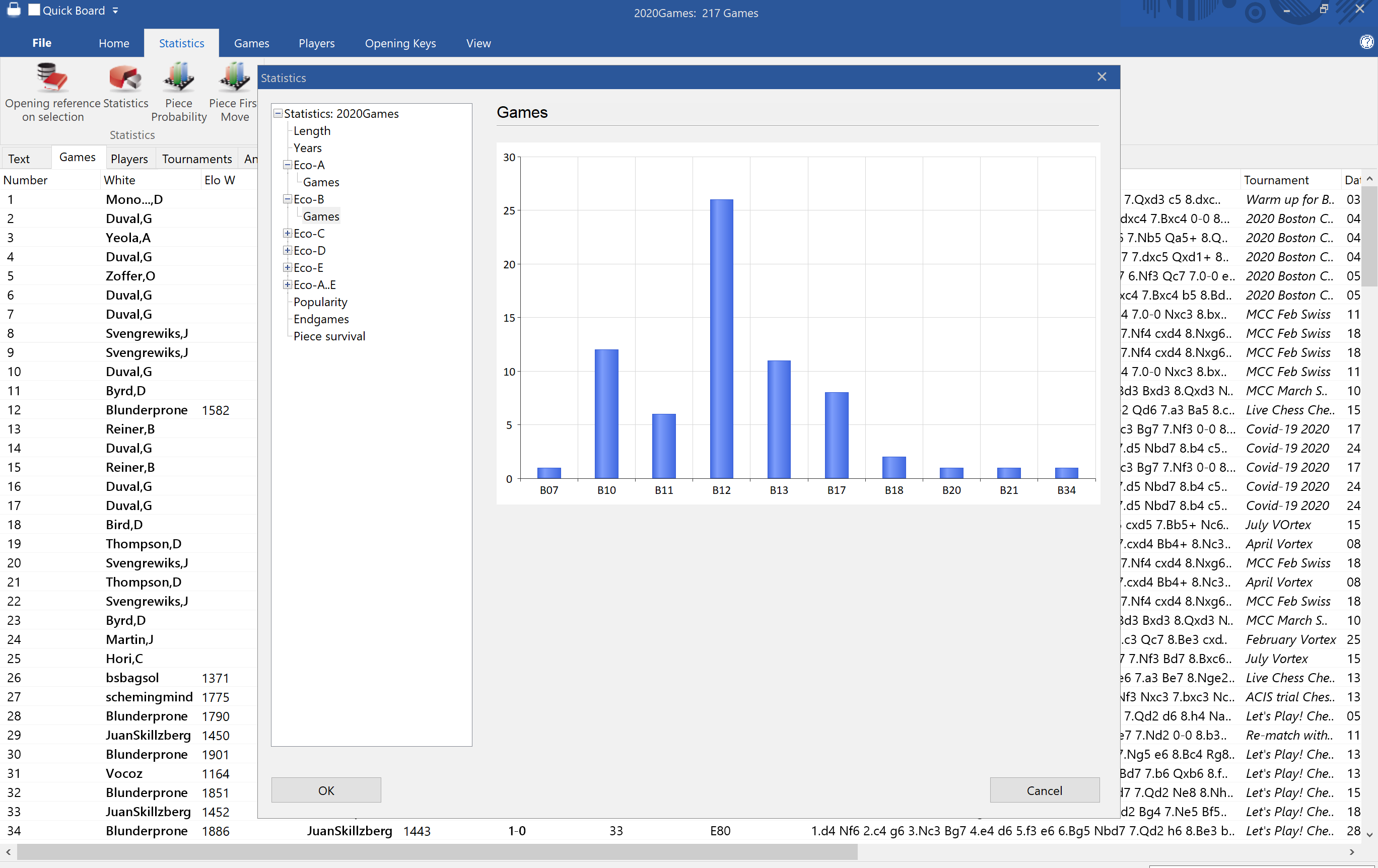Close the Statistics dialog with X
The image size is (1378, 868).
[x=1101, y=77]
